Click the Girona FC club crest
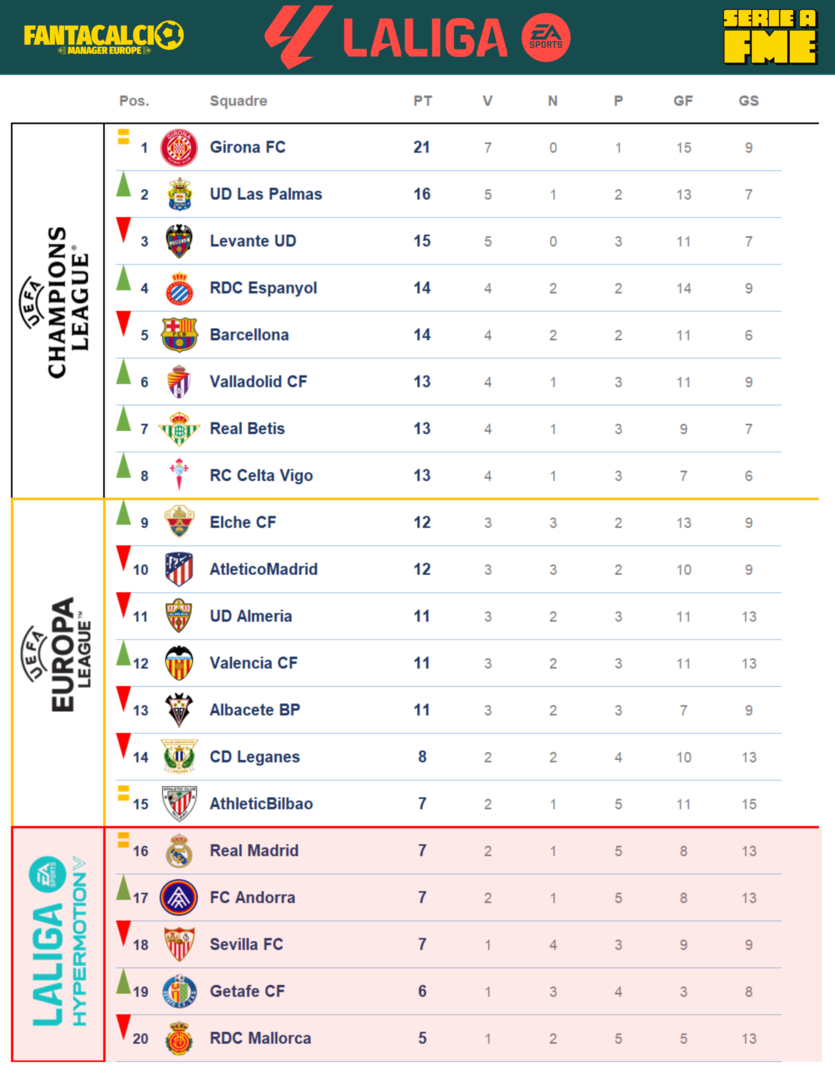Image resolution: width=835 pixels, height=1080 pixels. click(179, 148)
